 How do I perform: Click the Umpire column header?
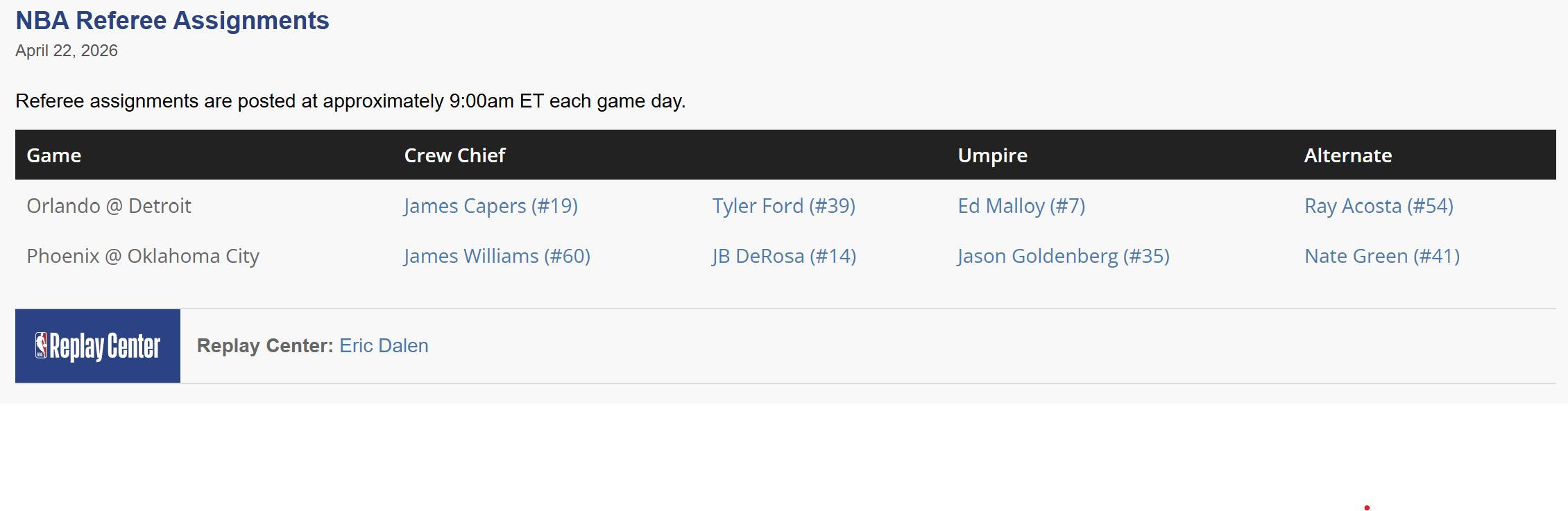click(x=992, y=155)
